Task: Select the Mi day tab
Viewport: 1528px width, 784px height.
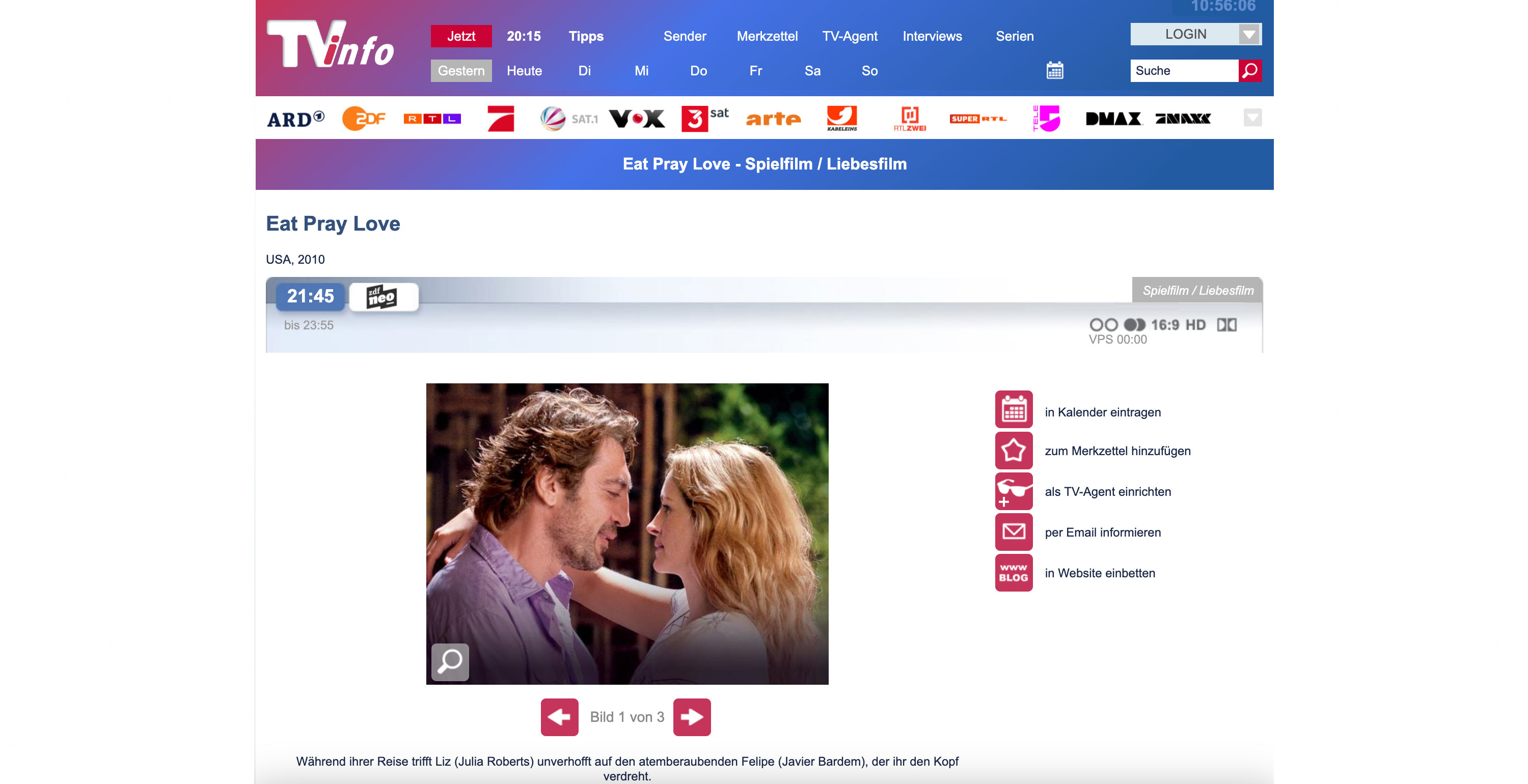Action: (641, 71)
